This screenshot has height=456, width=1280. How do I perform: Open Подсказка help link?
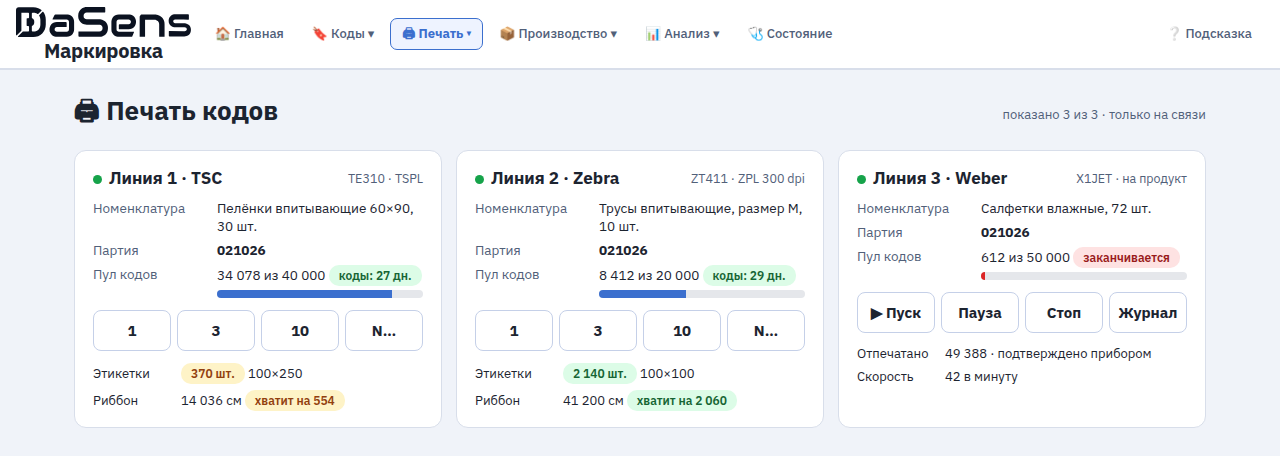click(x=1210, y=34)
